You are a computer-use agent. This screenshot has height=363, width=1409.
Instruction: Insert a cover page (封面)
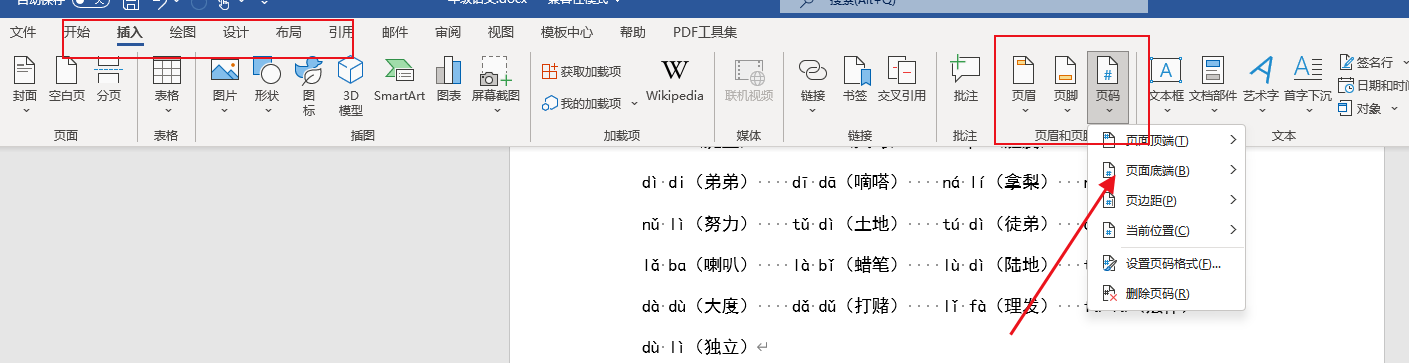(25, 84)
